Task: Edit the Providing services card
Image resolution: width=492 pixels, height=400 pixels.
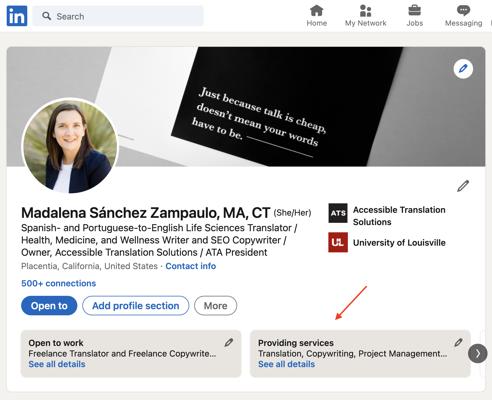Action: 458,342
